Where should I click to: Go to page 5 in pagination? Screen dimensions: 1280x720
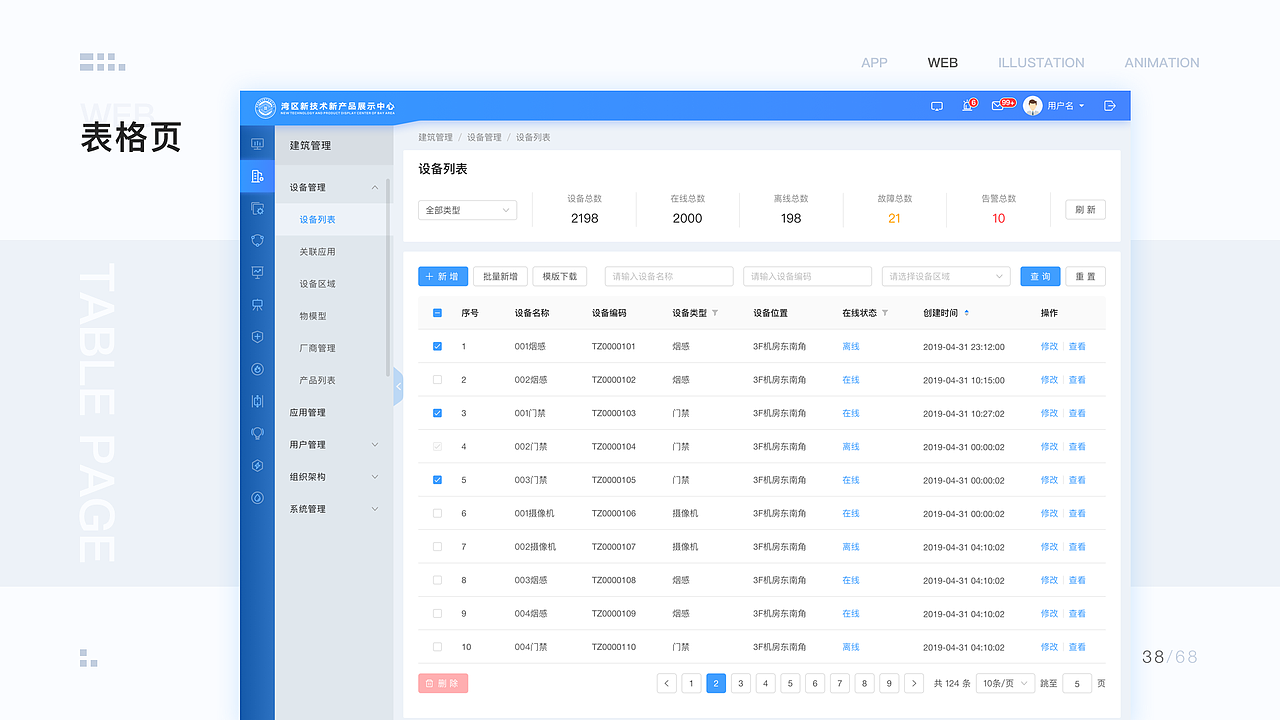[790, 682]
